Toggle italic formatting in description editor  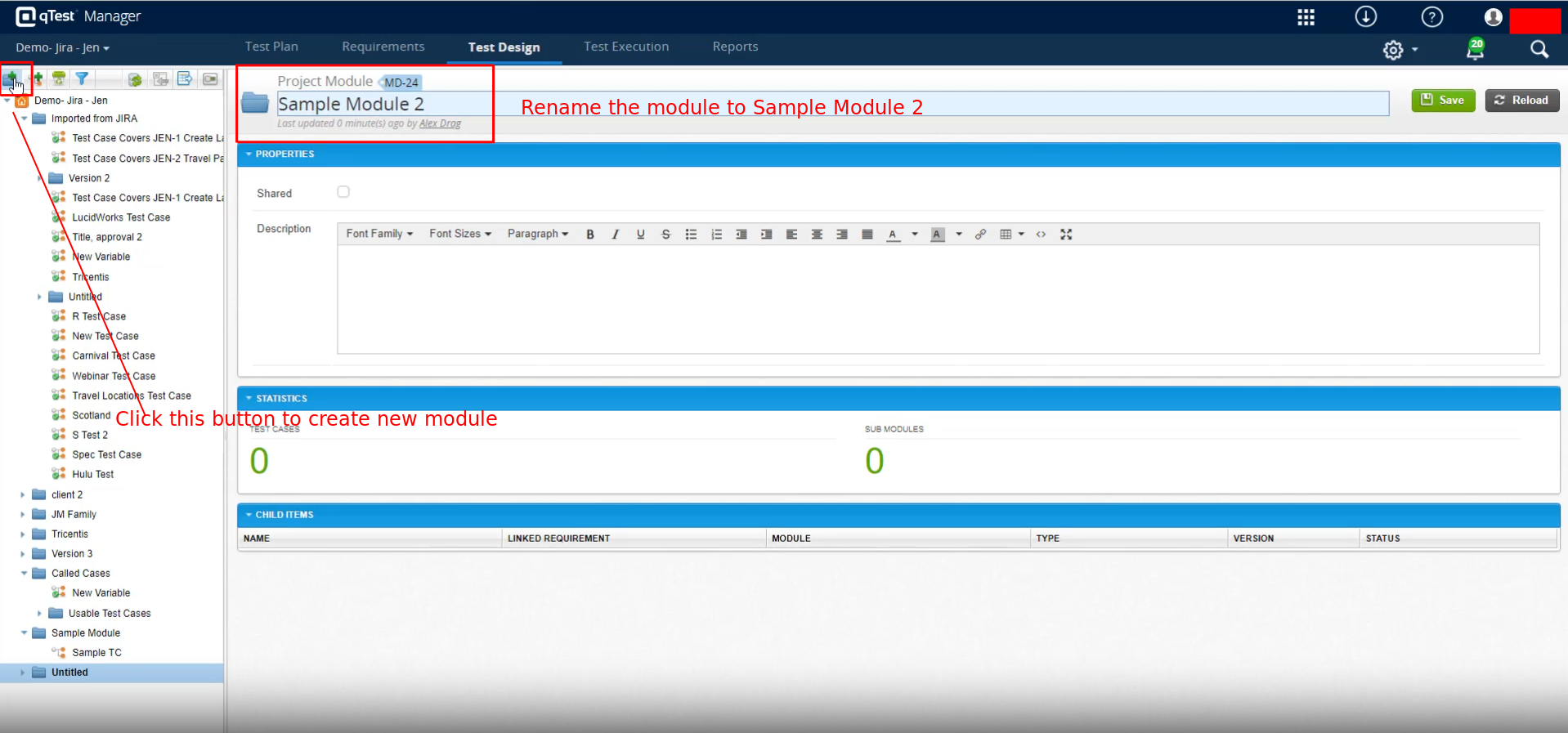click(615, 235)
